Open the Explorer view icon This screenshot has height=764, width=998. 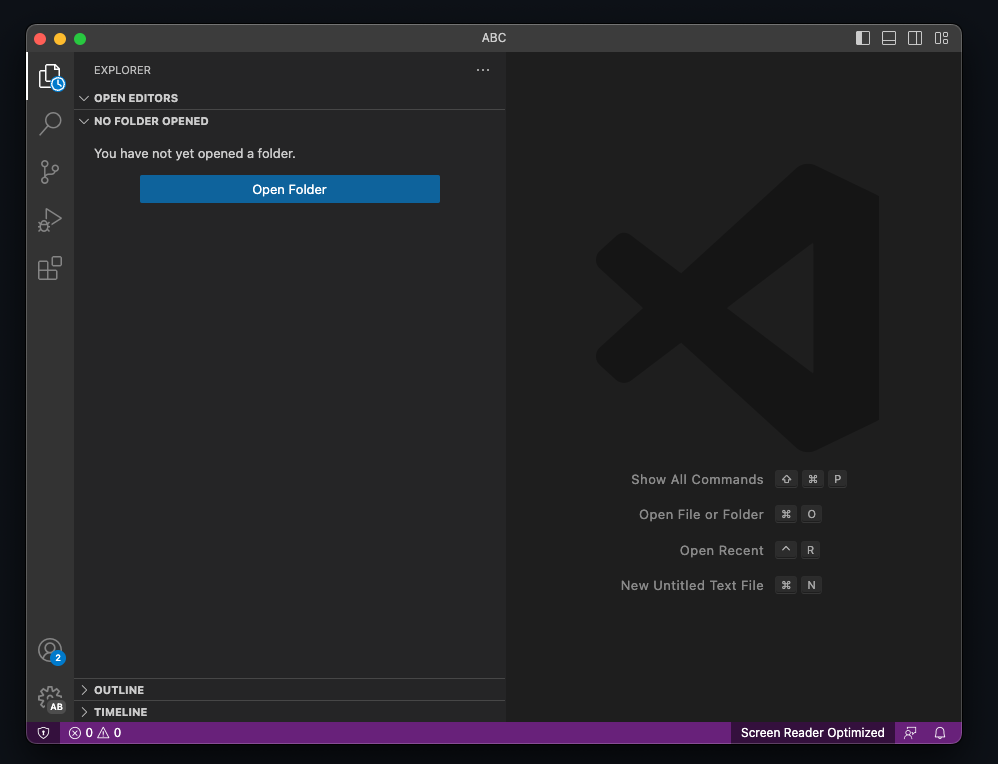(50, 76)
